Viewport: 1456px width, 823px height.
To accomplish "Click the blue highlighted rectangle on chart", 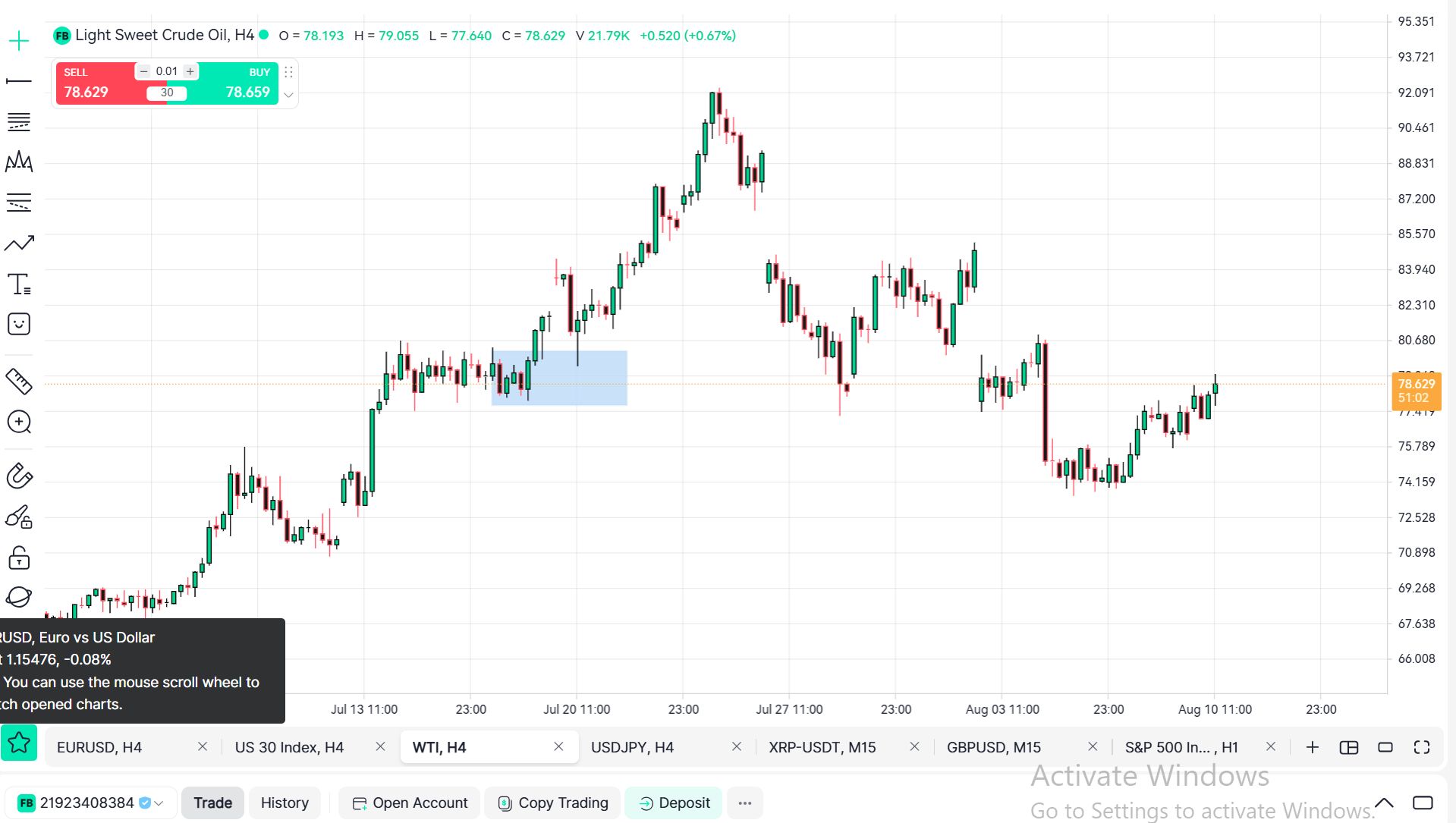I will 559,378.
